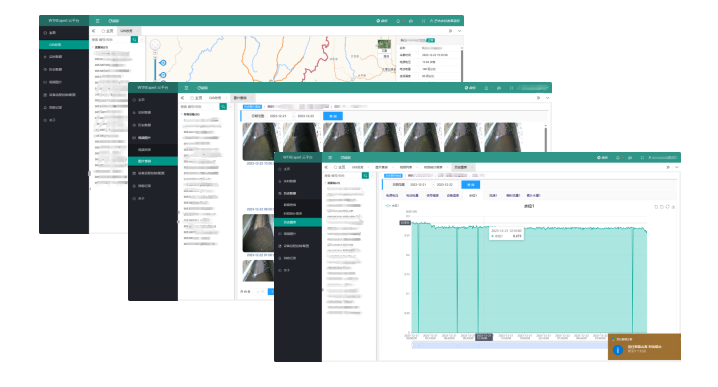This screenshot has height=387, width=718.
Task: Select the highlighted picture query submenu in middle sidebar
Action: (153, 161)
